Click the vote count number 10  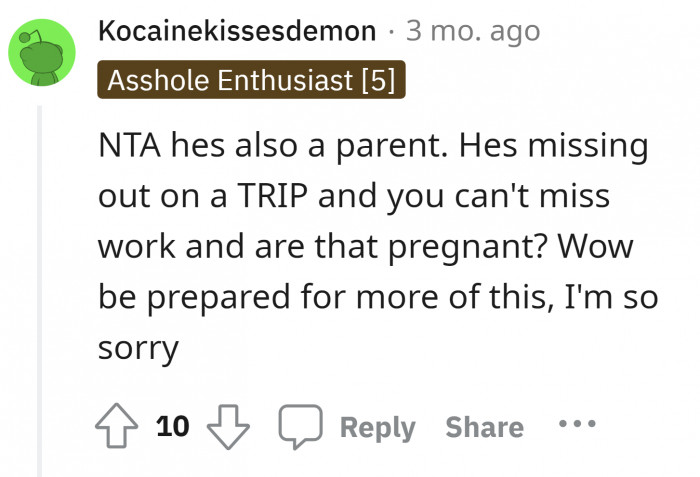pyautogui.click(x=173, y=427)
